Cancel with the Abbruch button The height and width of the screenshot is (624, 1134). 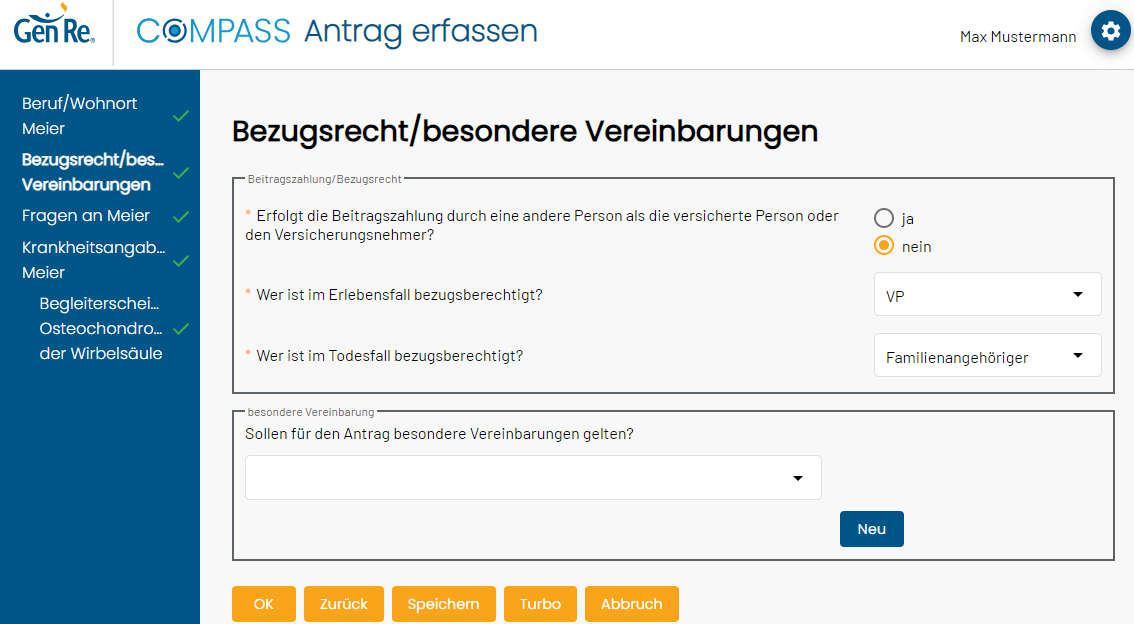(631, 604)
